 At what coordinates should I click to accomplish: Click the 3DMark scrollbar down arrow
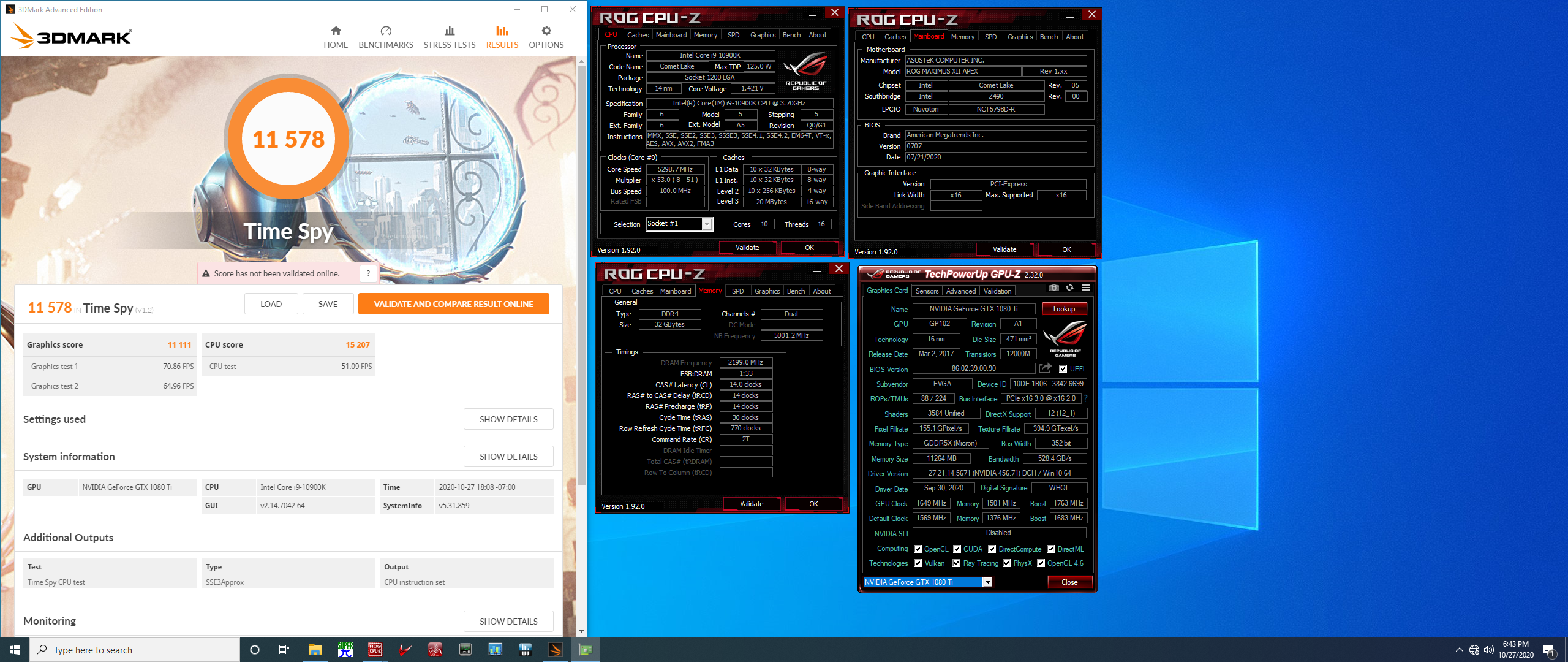[581, 631]
